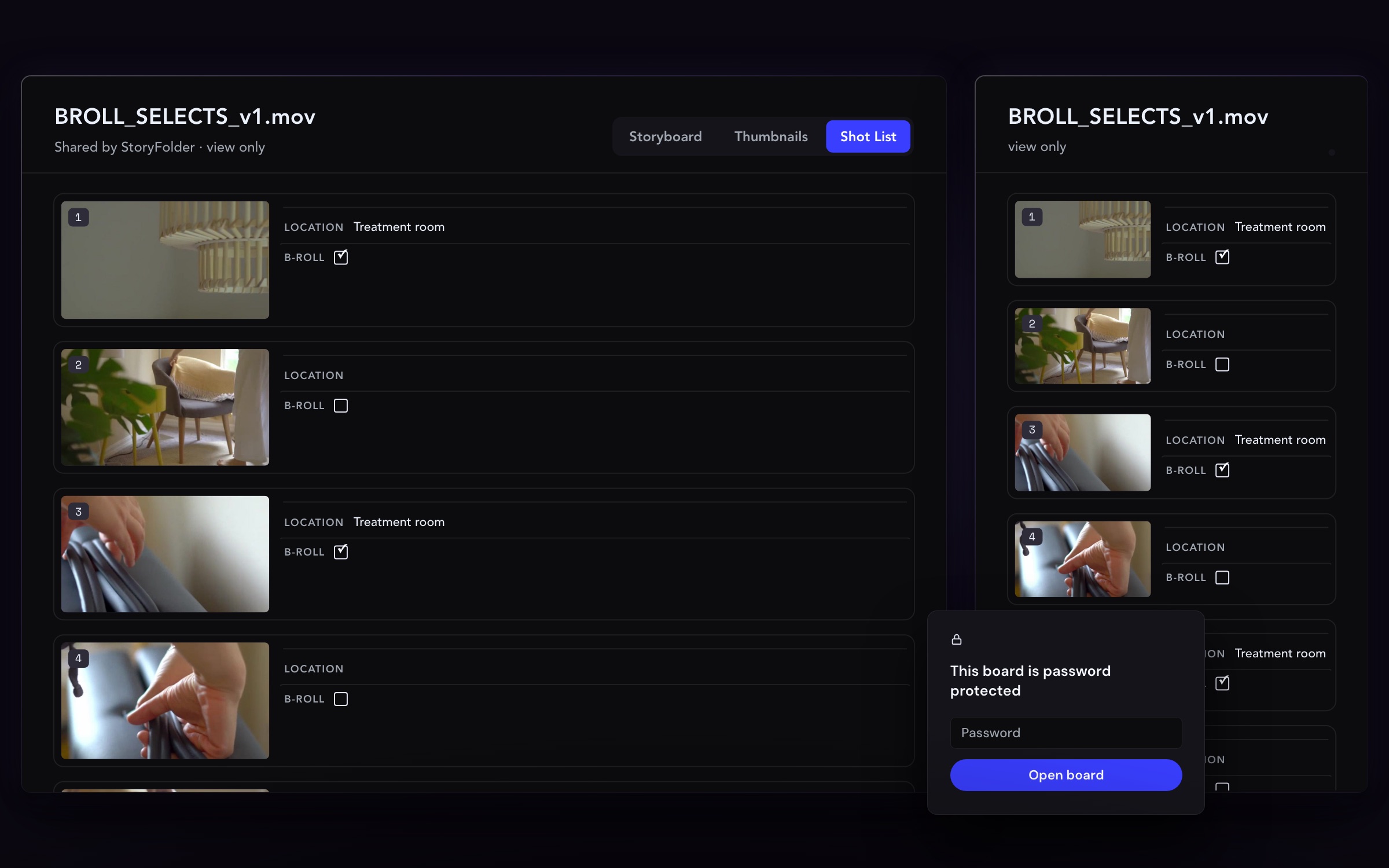
Task: Click shot number 2 badge in right panel
Action: coord(1032,323)
